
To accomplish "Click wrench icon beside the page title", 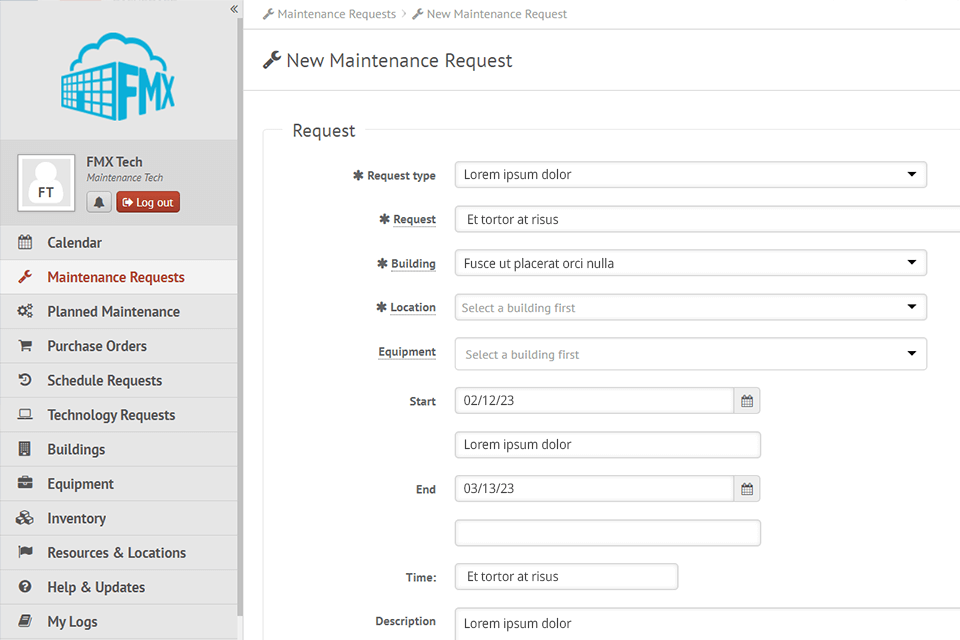I will click(272, 60).
